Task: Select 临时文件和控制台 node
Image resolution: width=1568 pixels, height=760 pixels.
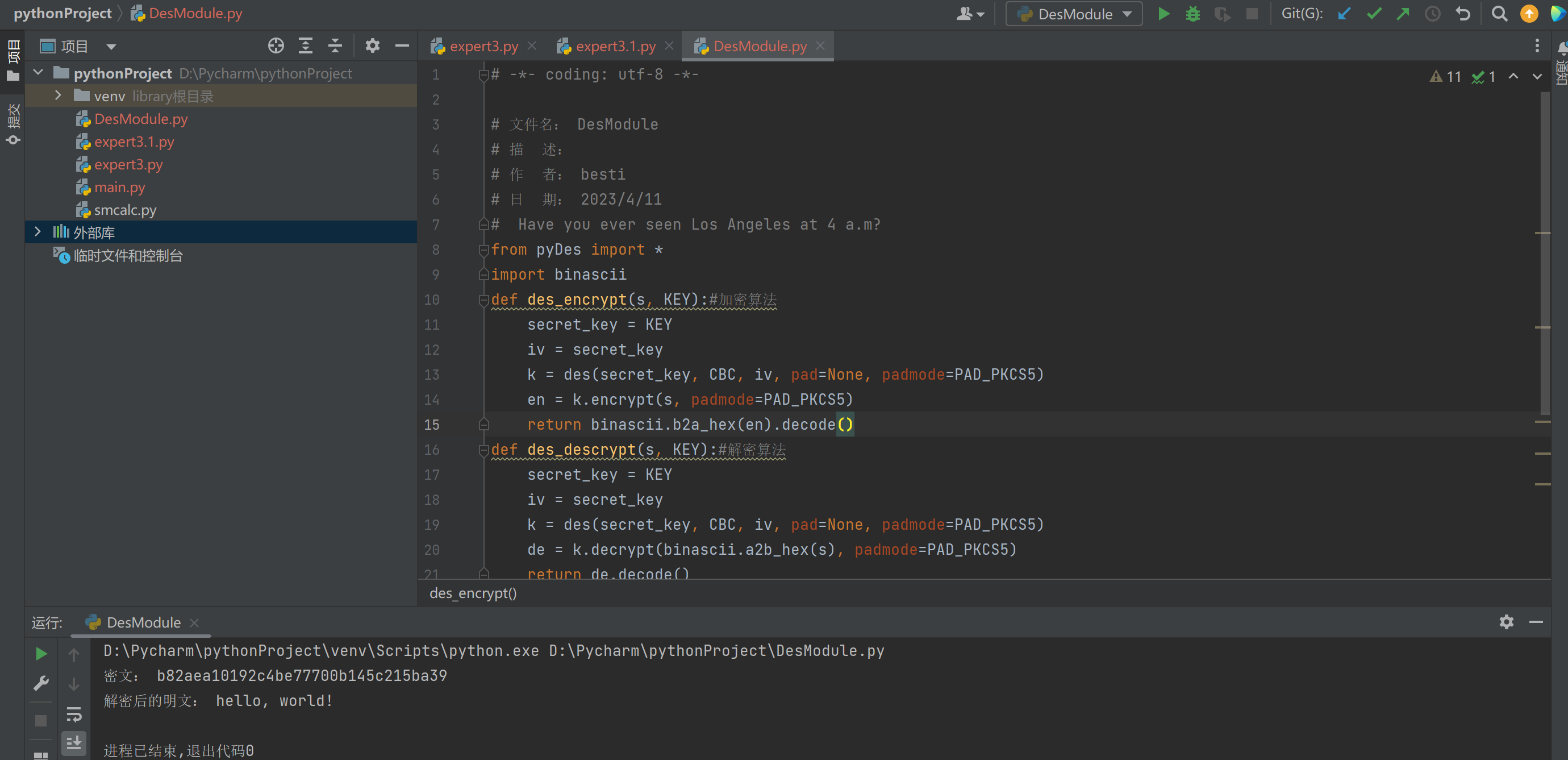Action: point(128,255)
